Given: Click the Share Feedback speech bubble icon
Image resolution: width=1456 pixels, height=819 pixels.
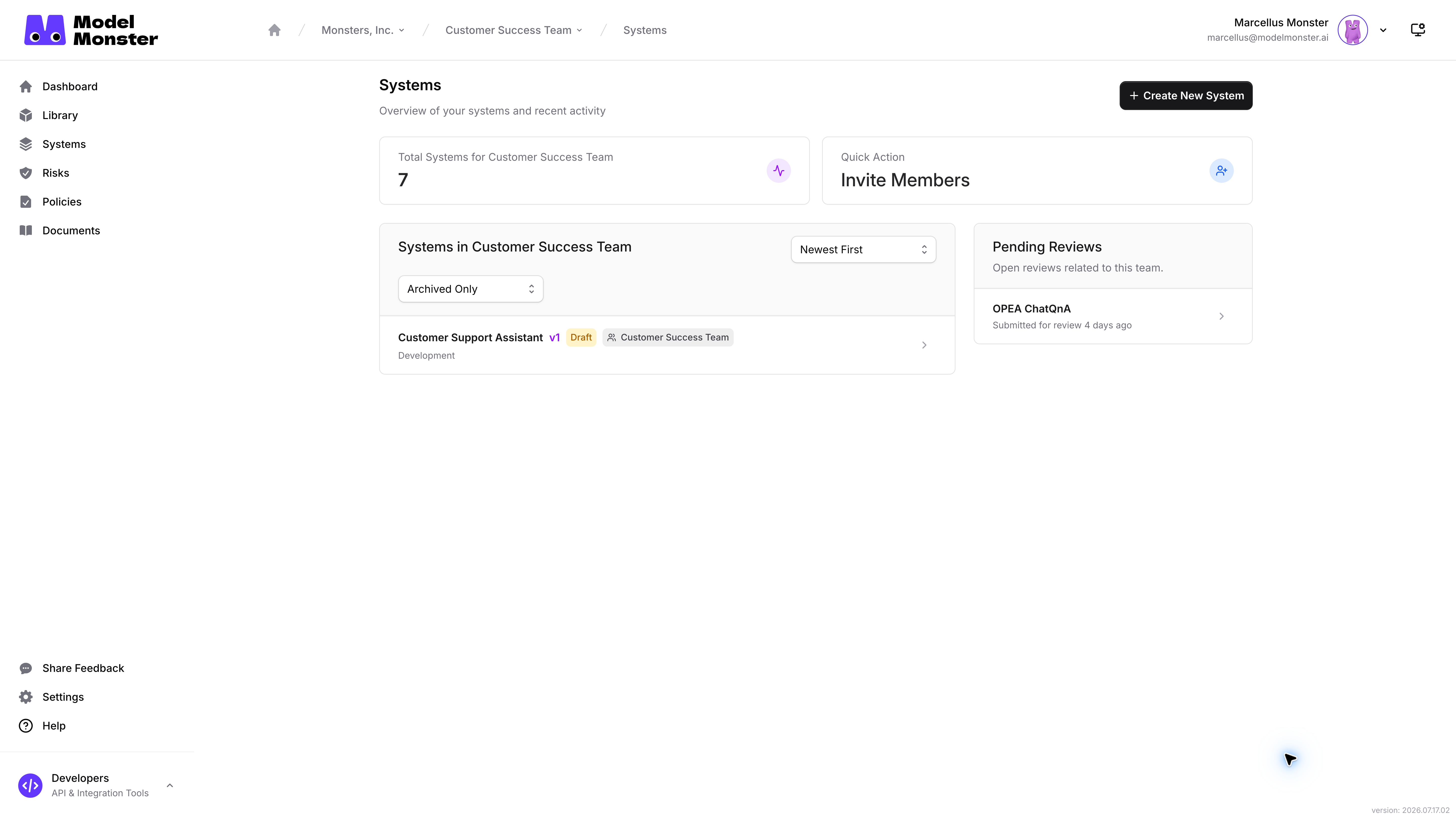Looking at the screenshot, I should click(x=26, y=668).
